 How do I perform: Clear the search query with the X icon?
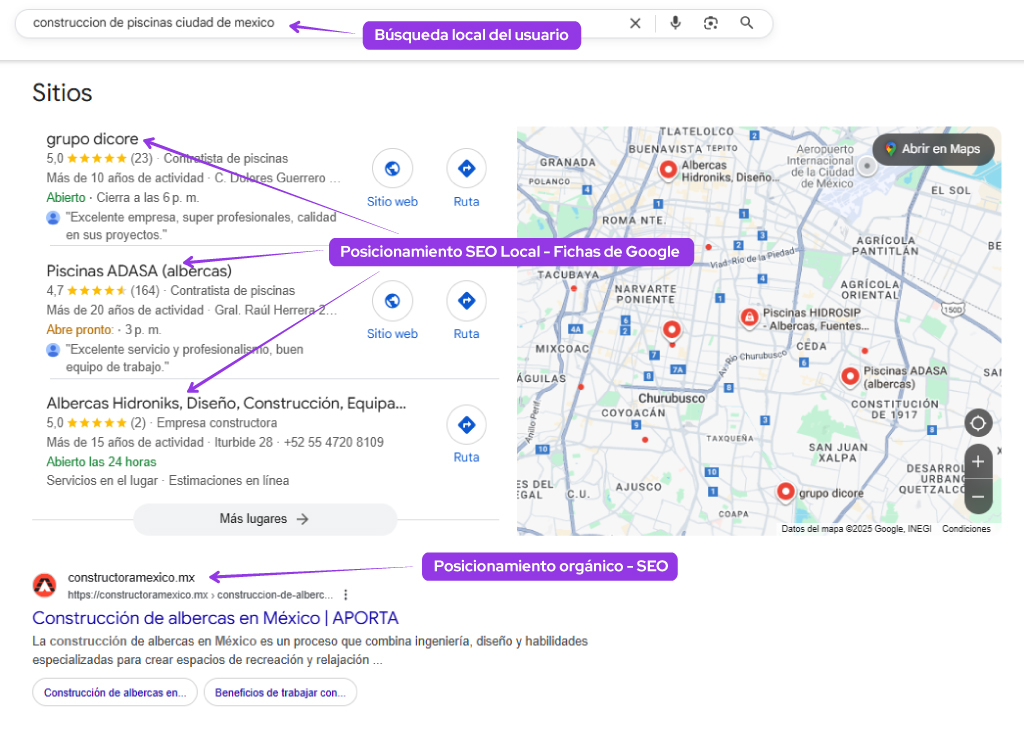(x=635, y=22)
